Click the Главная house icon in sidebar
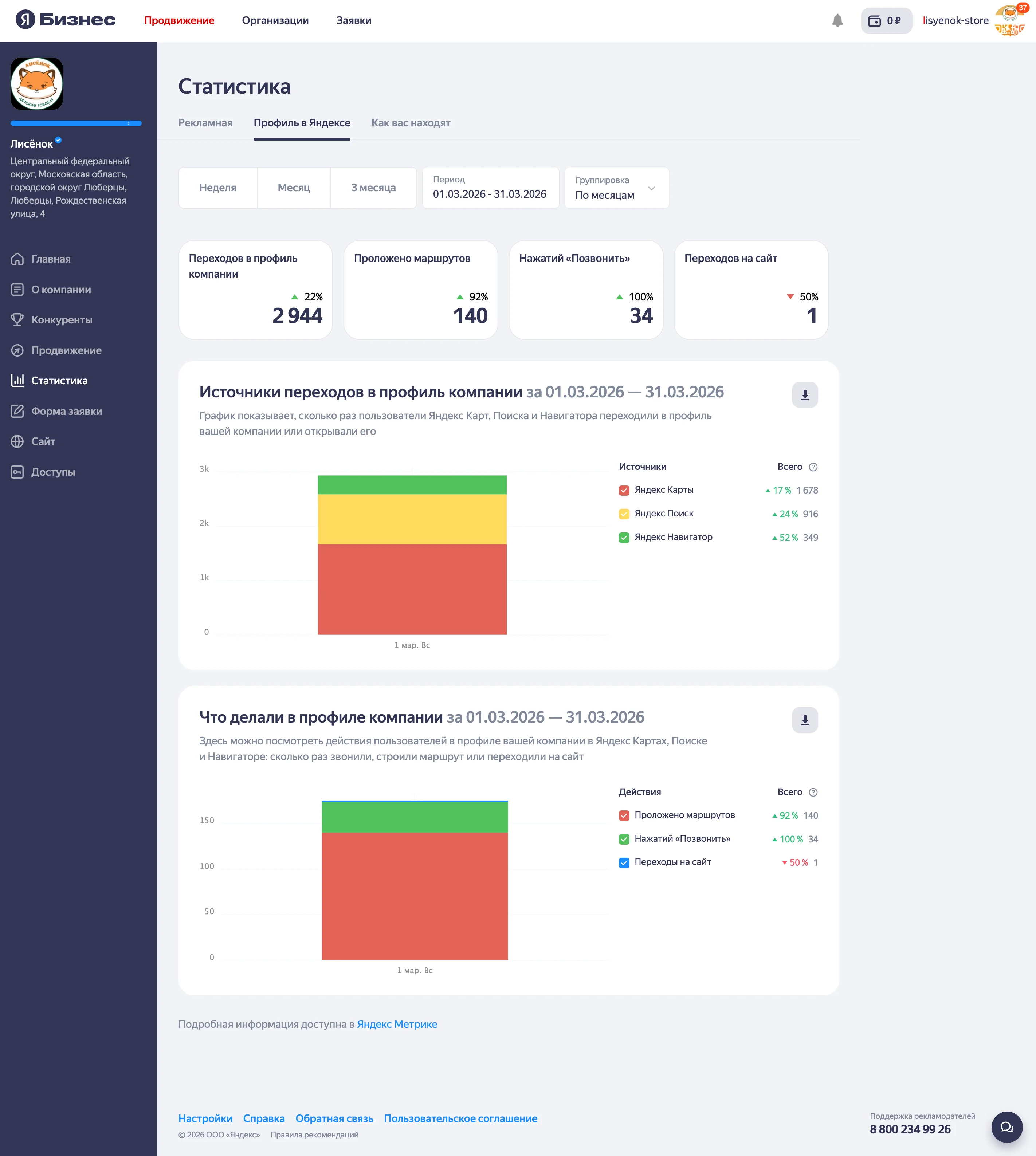1036x1156 pixels. pyautogui.click(x=17, y=259)
